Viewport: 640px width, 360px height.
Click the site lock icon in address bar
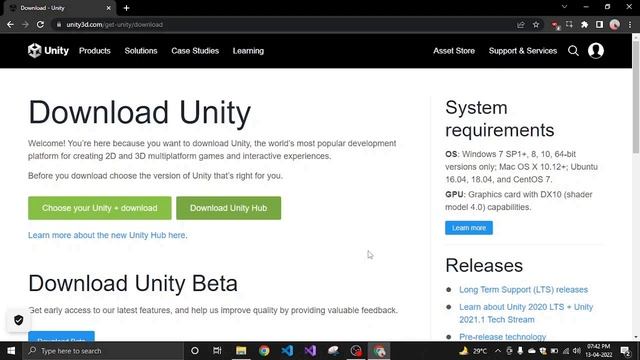click(59, 24)
